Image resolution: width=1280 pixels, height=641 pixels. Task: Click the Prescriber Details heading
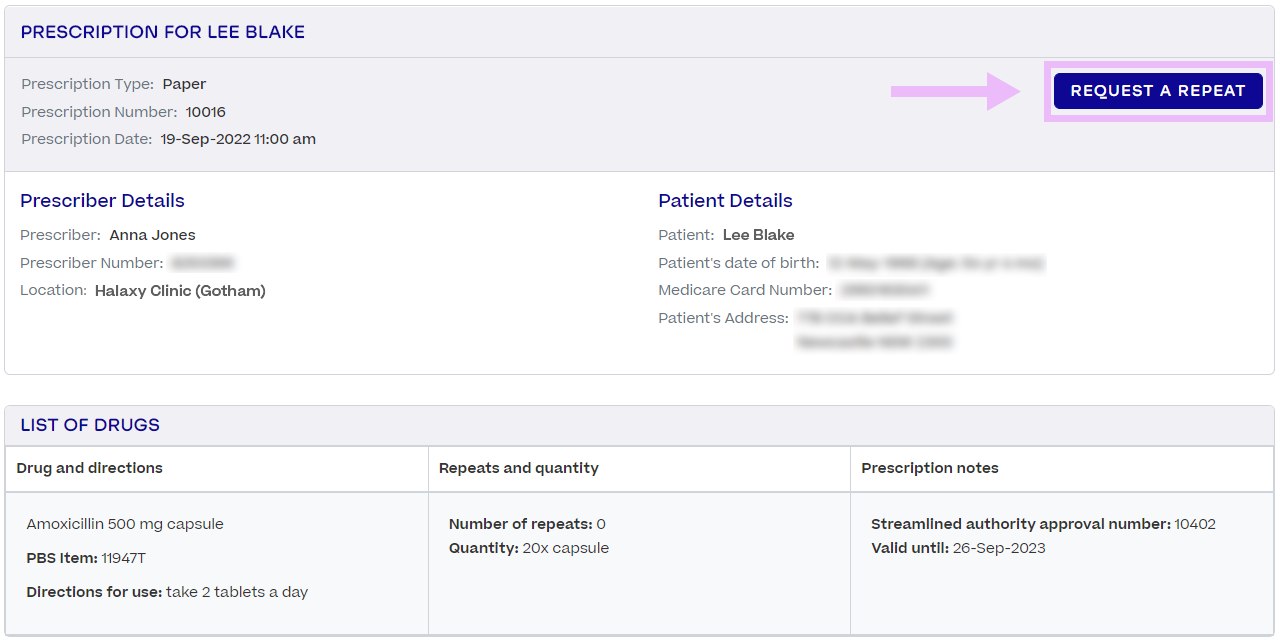click(102, 201)
